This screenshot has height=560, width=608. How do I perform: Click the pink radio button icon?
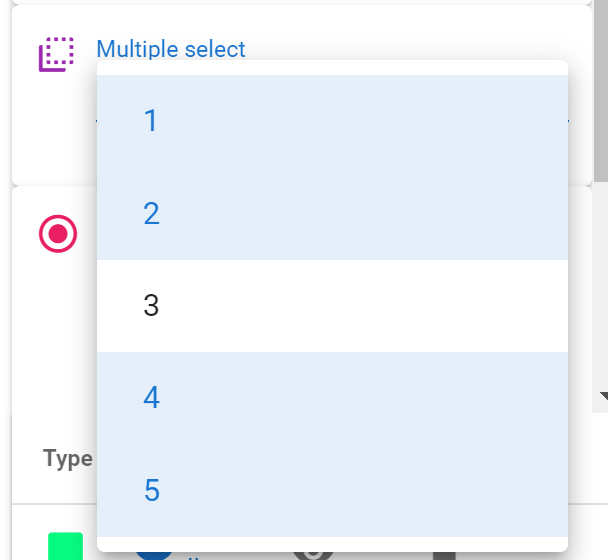click(58, 234)
